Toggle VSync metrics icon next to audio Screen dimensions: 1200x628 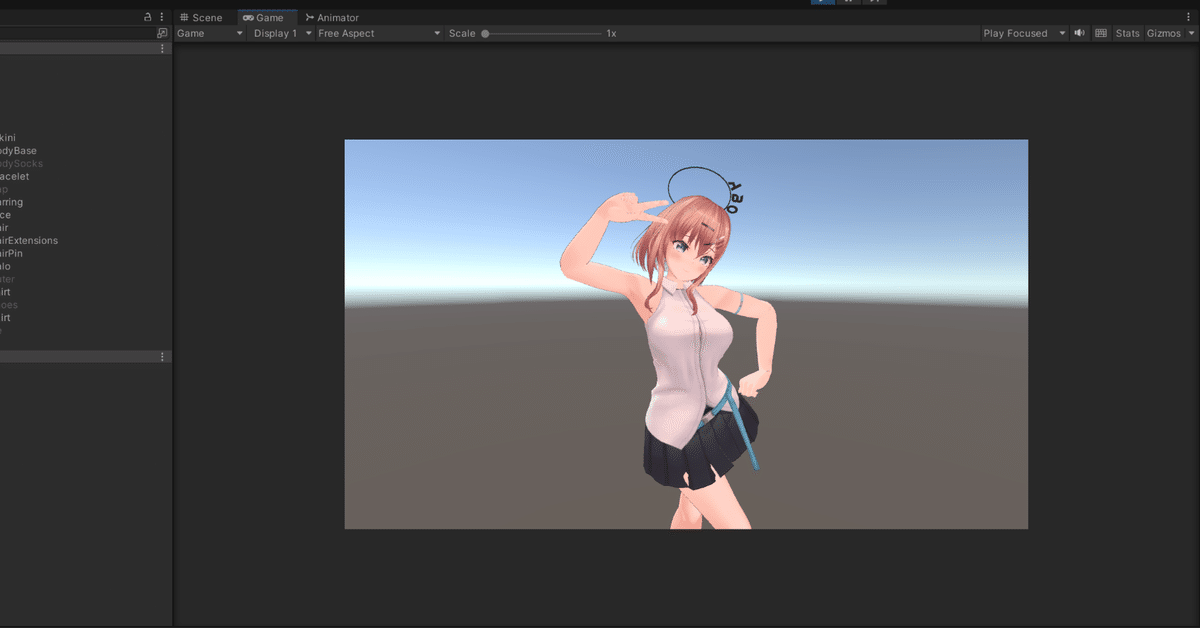[x=1100, y=32]
